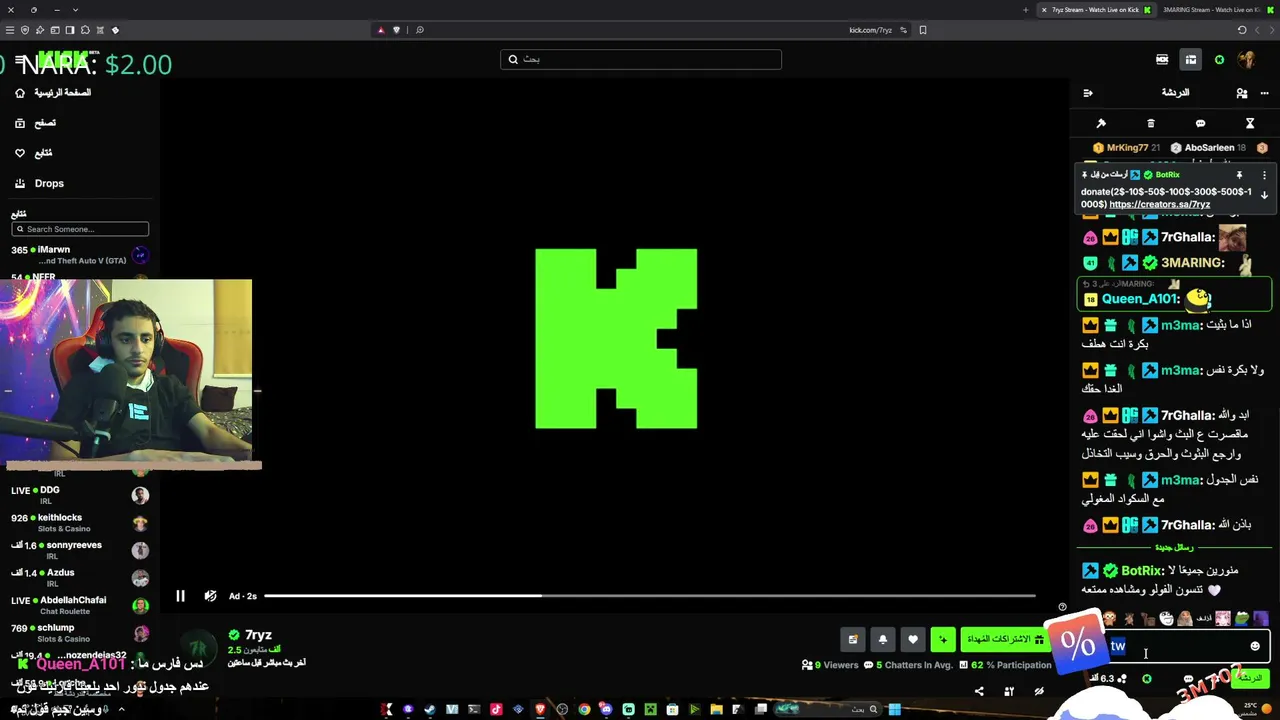Screen dimensions: 1280x720
Task: Click MrKing77 in the chat leaderboard
Action: (1126, 148)
